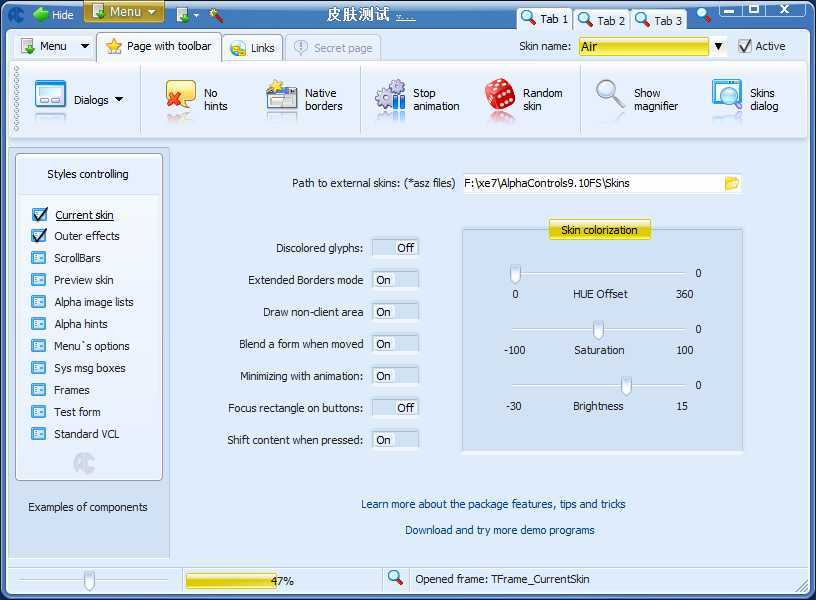Open the Skins dialog icon
This screenshot has width=816, height=600.
727,97
